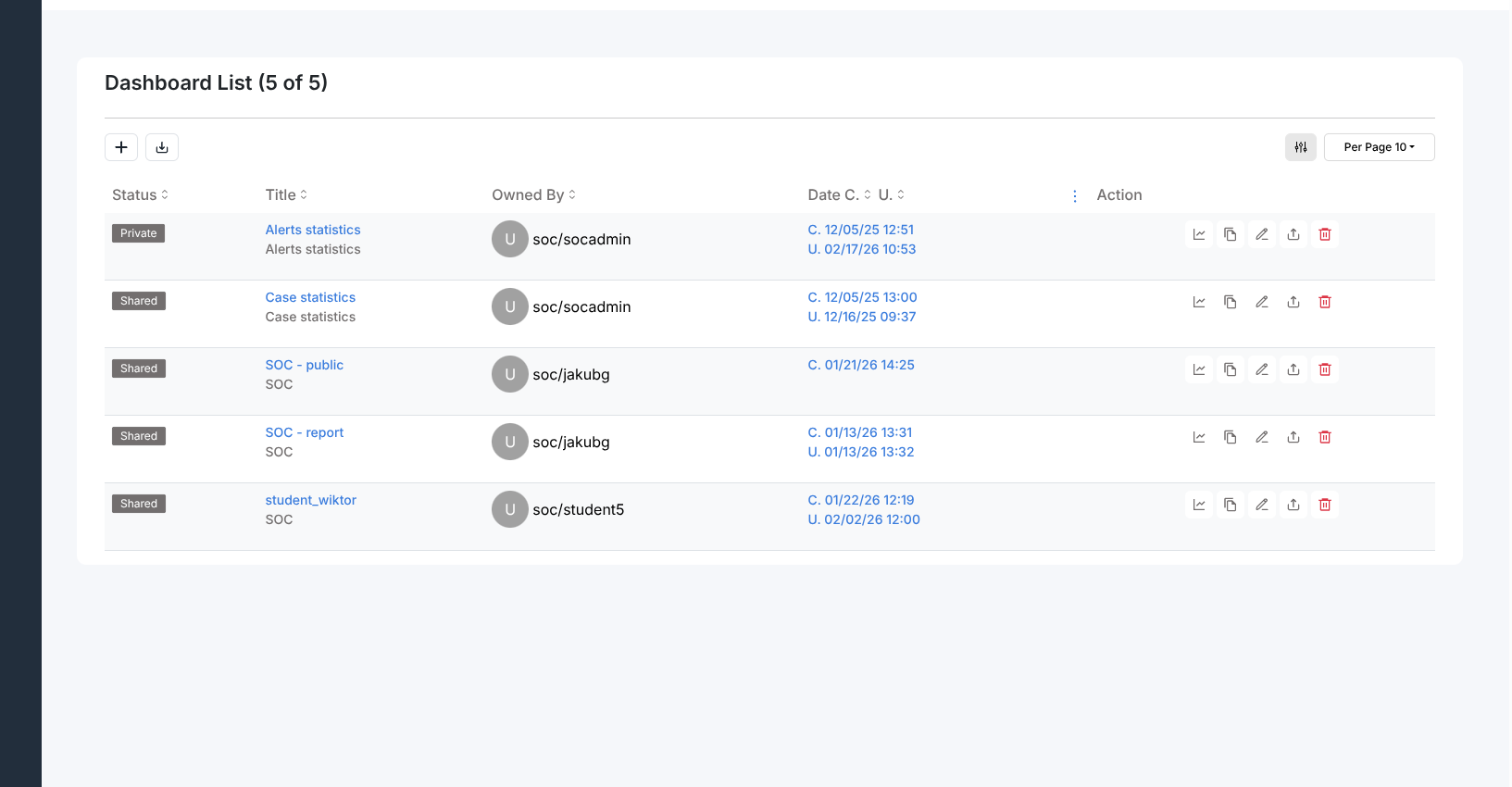Image resolution: width=1512 pixels, height=787 pixels.
Task: Click updated date U. 02/17/26 10:53
Action: tap(862, 249)
